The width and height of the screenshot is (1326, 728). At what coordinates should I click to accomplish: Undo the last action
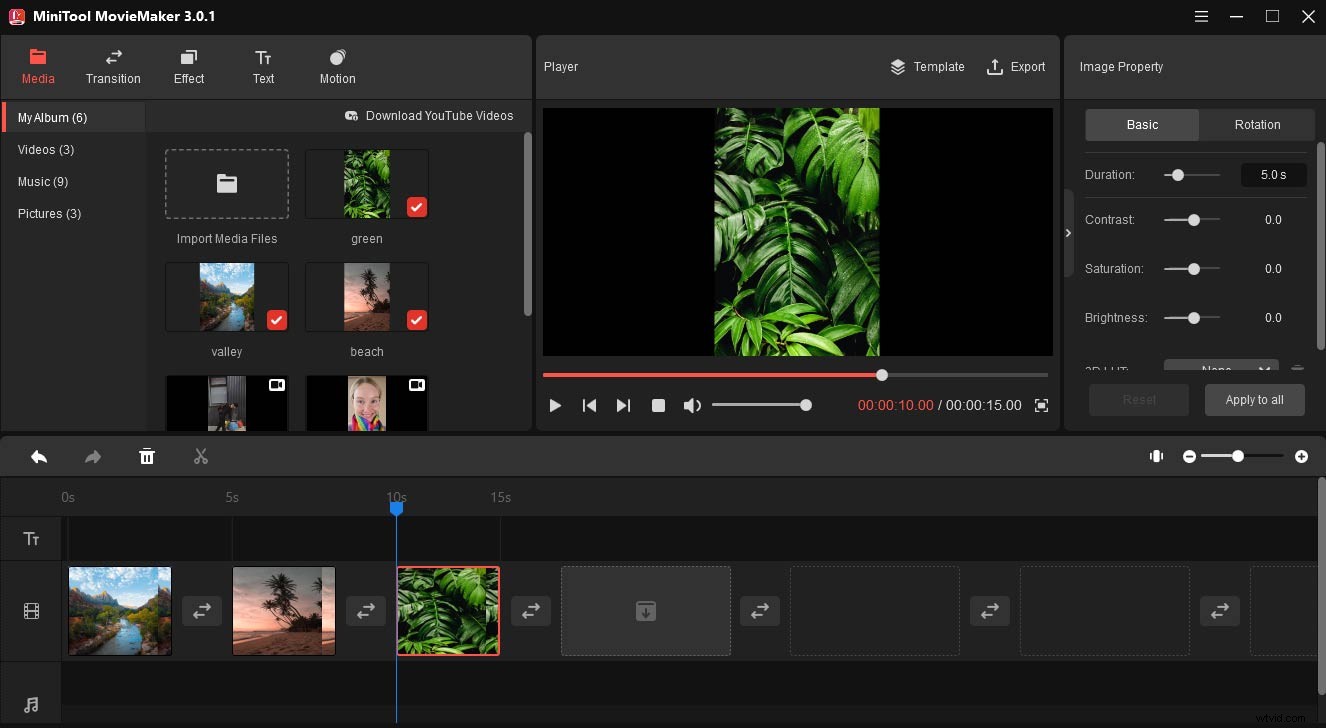coord(38,456)
